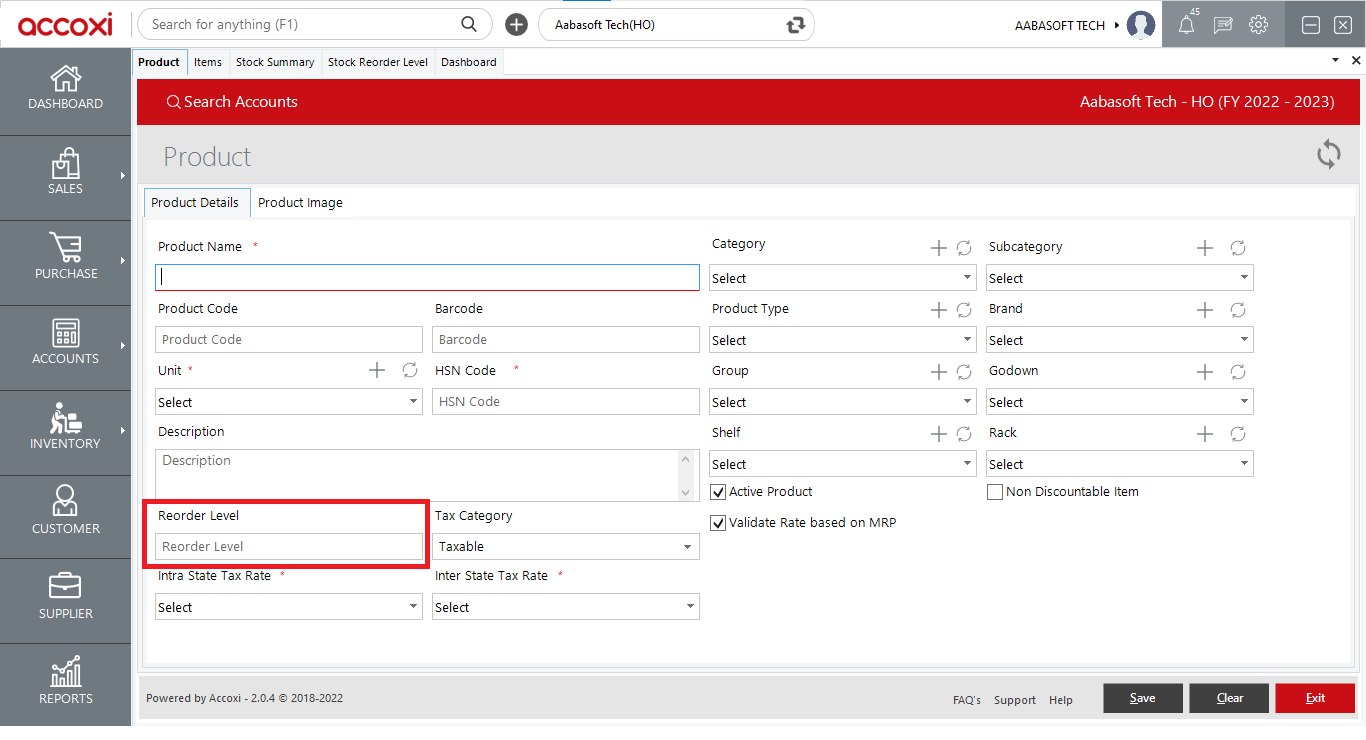1366x740 pixels.
Task: Switch to the Stock Summary tab
Action: tap(275, 62)
